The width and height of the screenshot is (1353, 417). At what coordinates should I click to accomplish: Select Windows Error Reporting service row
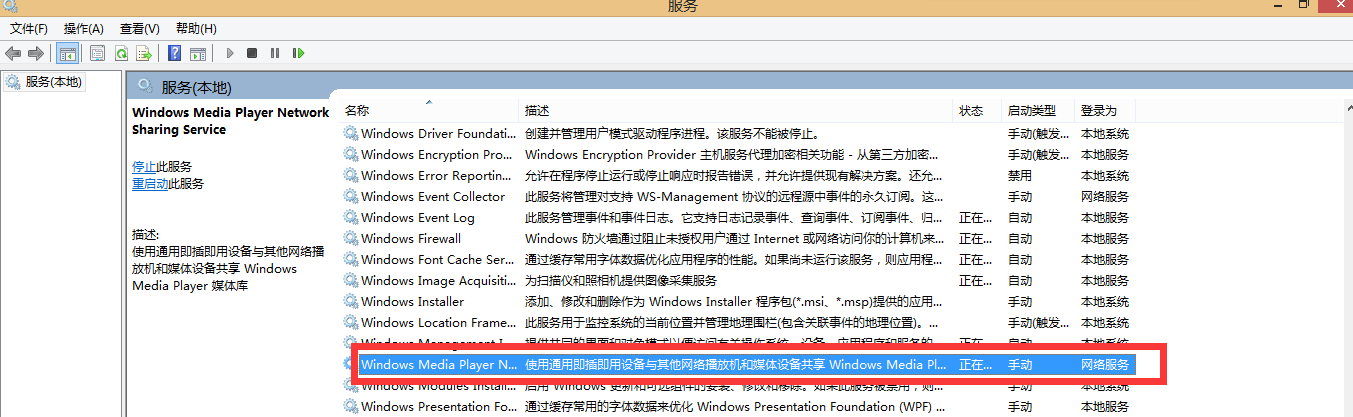pos(738,175)
